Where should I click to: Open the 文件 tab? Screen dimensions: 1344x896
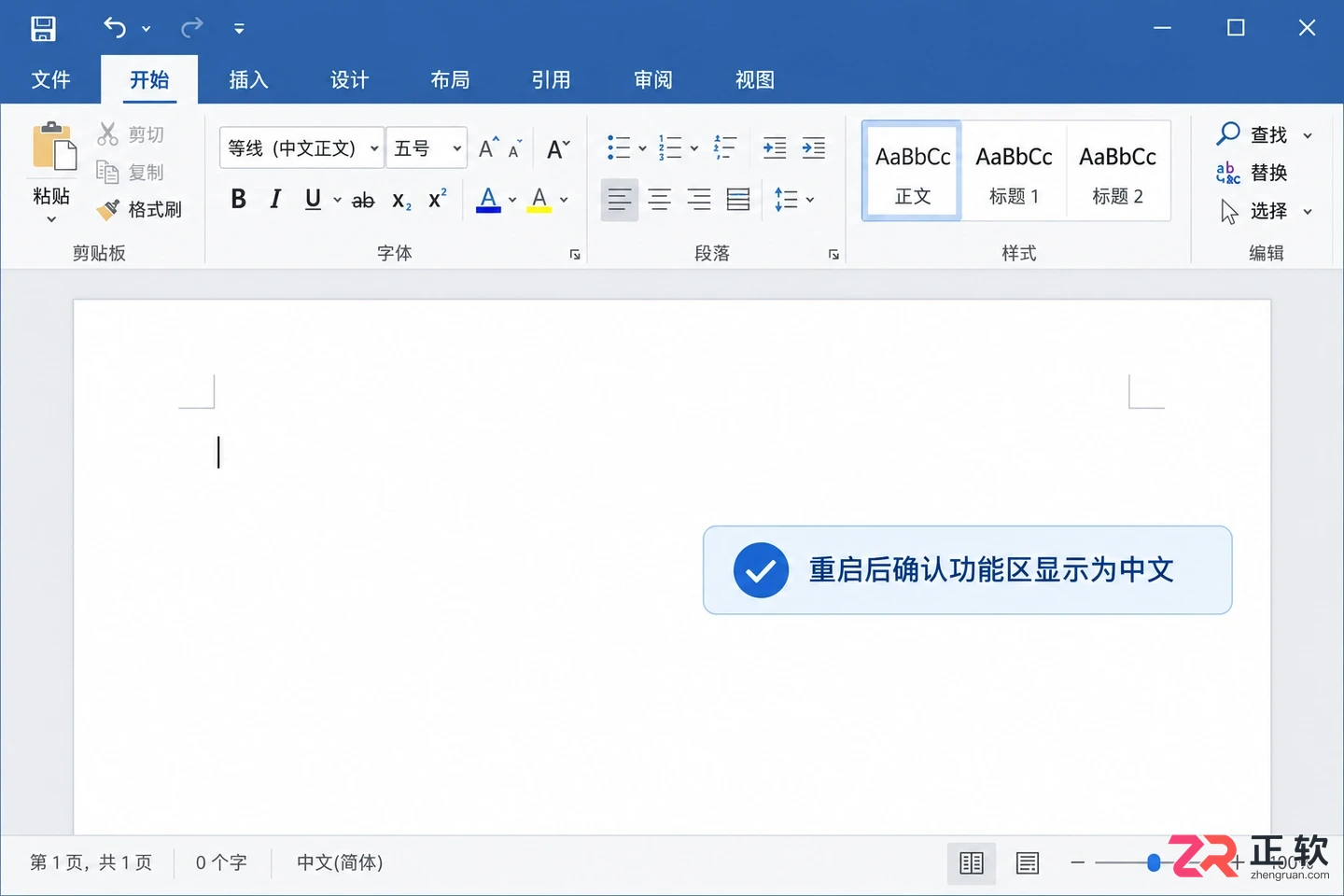click(50, 79)
